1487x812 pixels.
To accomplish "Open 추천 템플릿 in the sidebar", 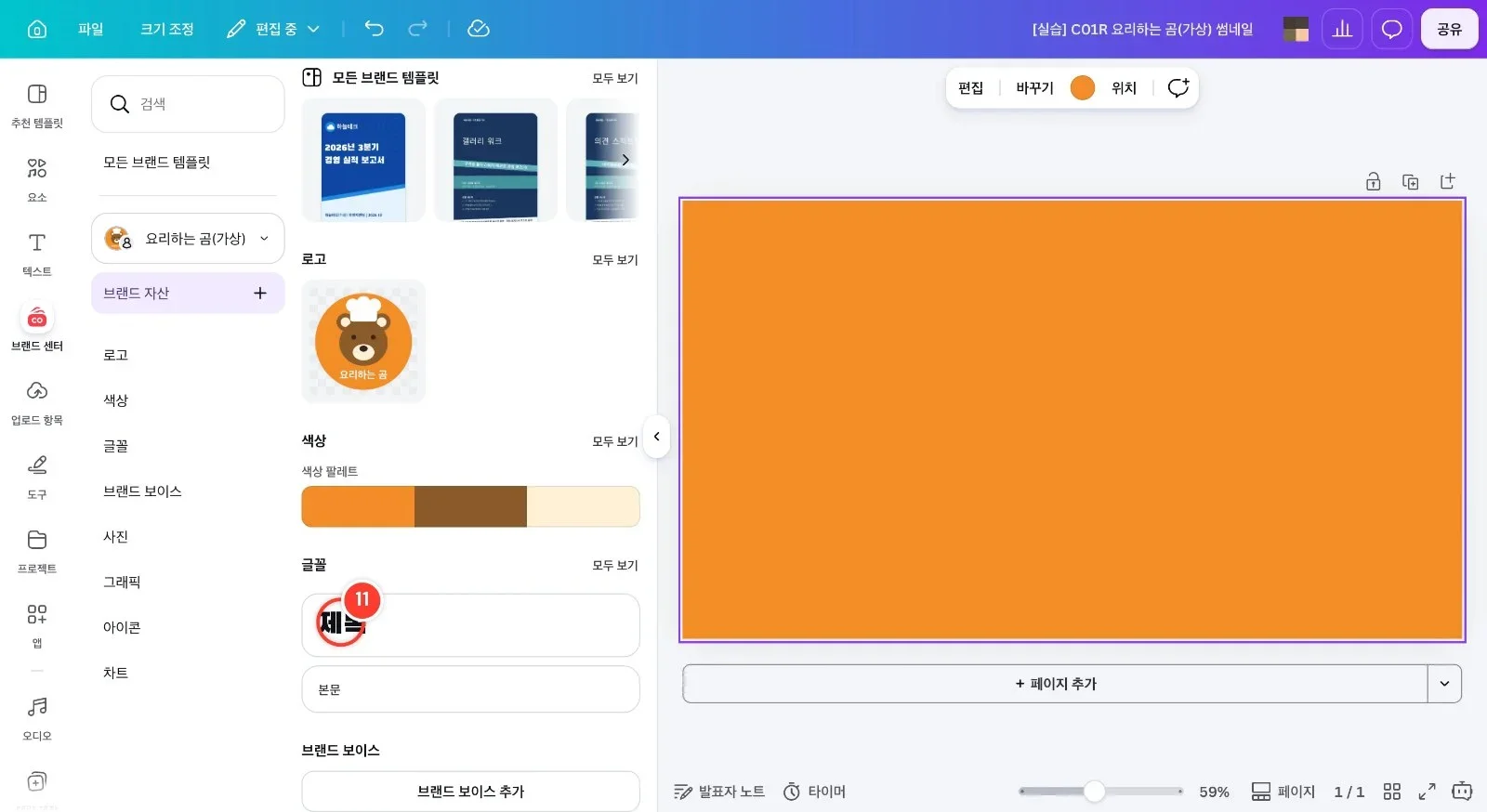I will [37, 105].
